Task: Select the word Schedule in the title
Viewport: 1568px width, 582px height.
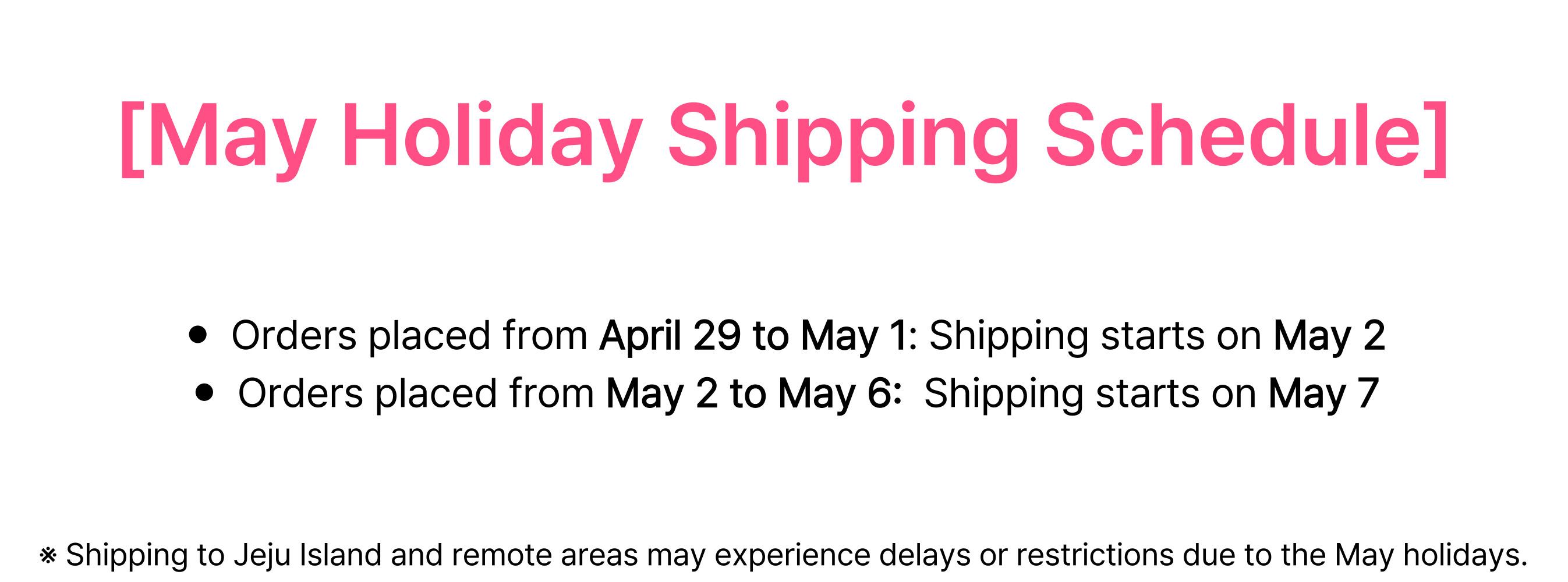Action: [x=1231, y=134]
